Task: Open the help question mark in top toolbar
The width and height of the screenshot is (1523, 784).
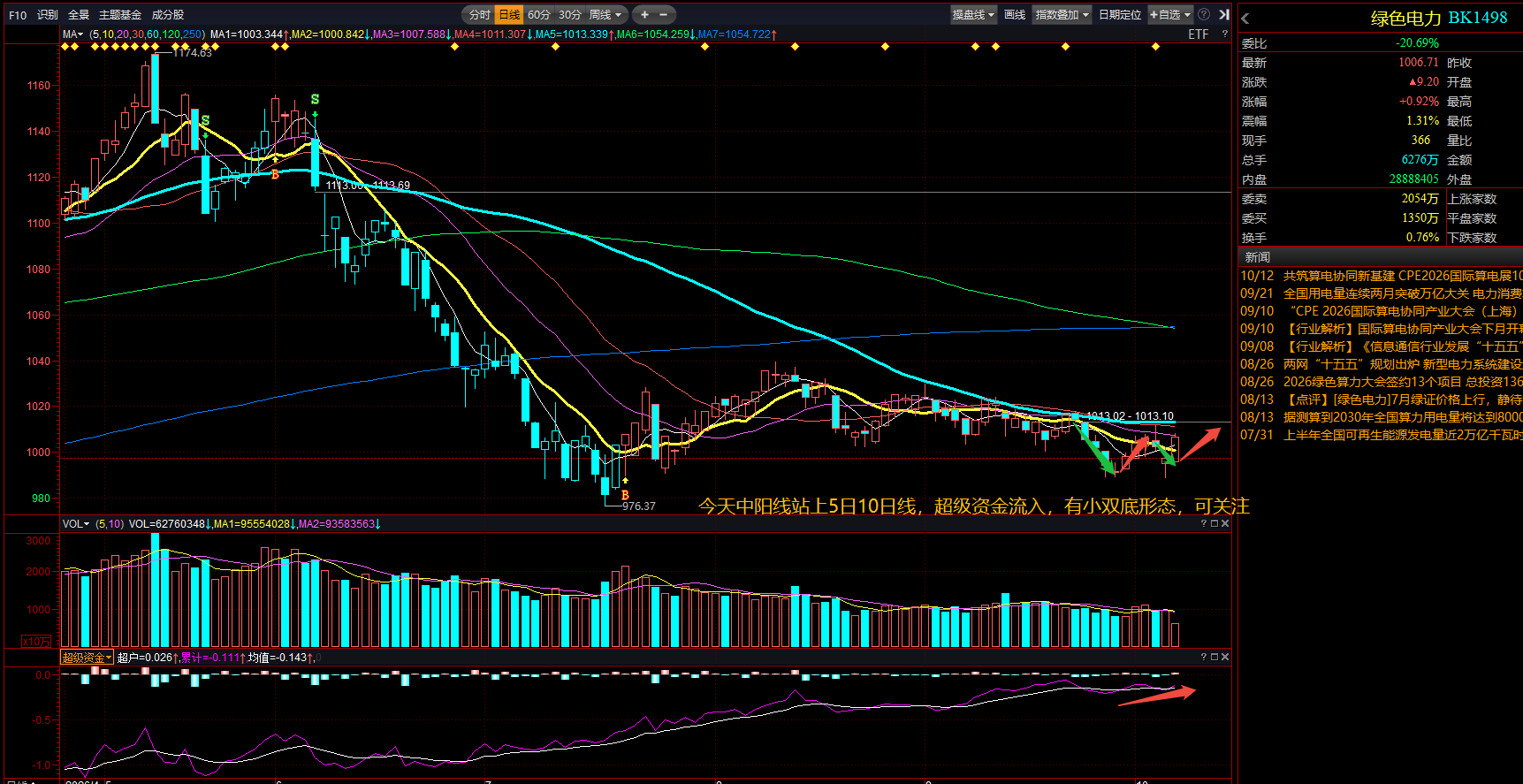Action: [1204, 15]
